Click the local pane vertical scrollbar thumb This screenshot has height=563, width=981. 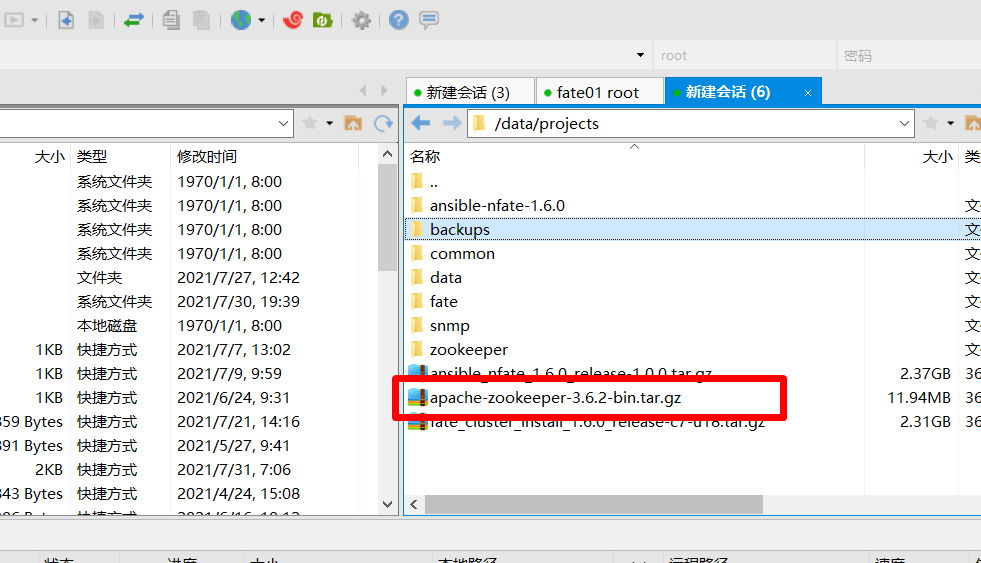pos(387,218)
